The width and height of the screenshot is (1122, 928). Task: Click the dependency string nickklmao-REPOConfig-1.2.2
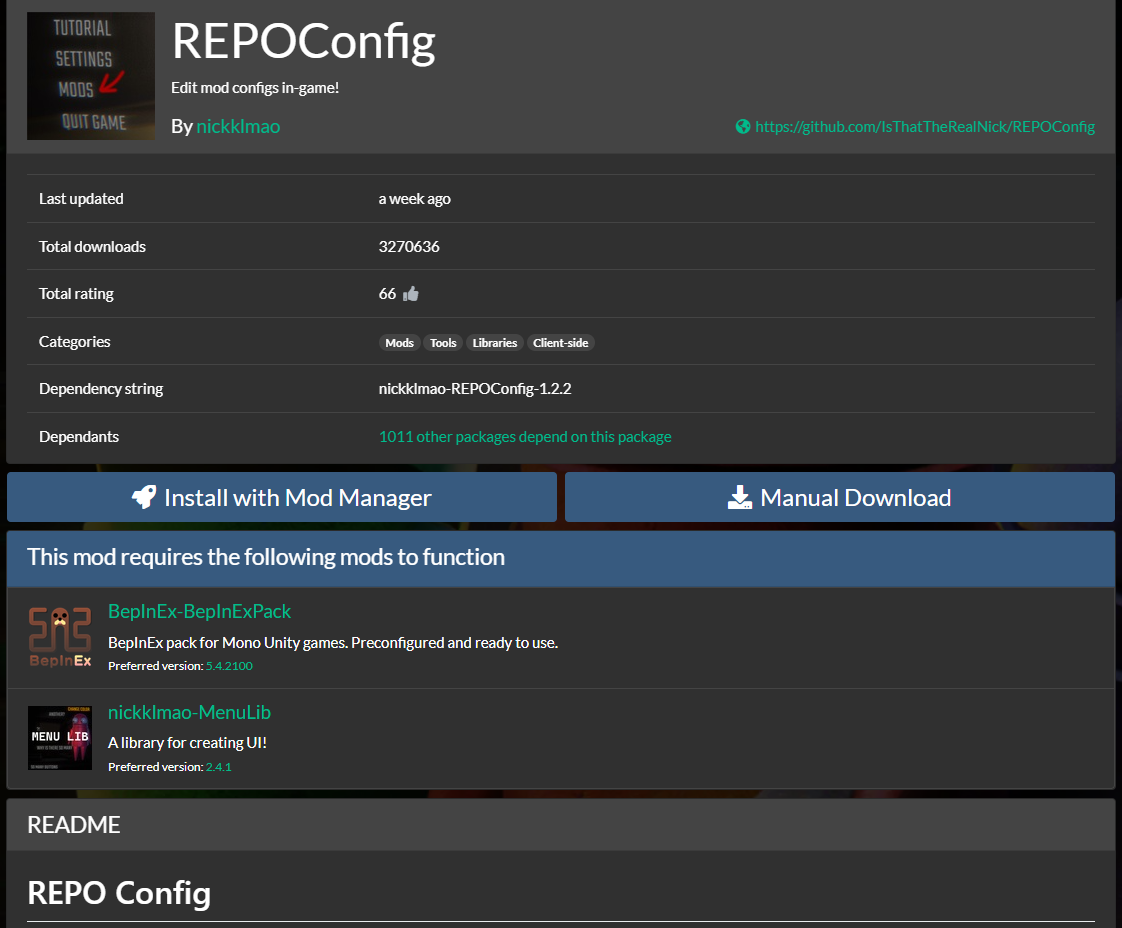point(475,389)
